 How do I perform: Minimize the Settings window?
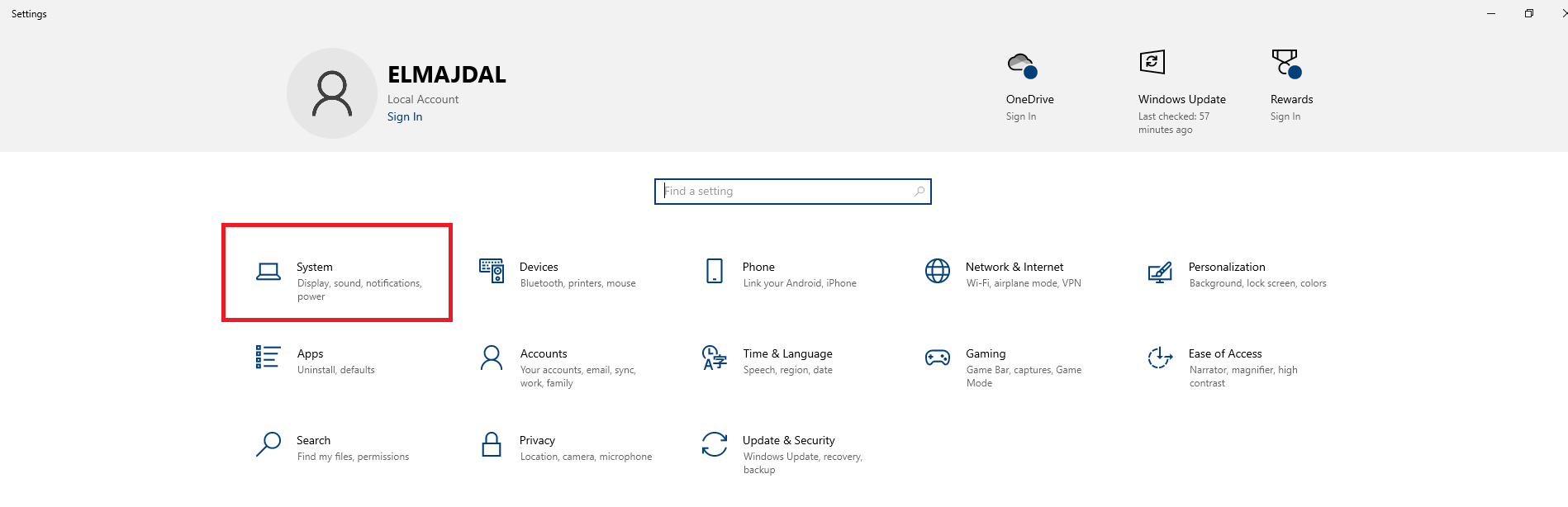pyautogui.click(x=1491, y=13)
